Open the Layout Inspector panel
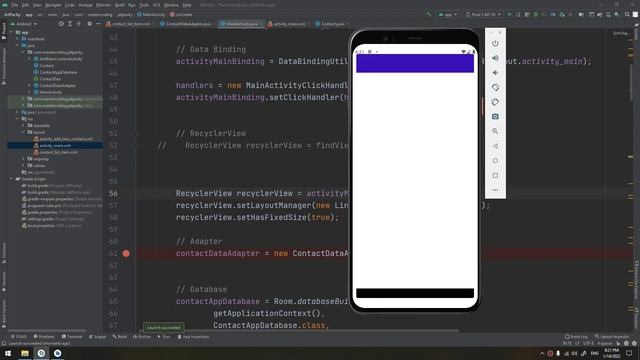 pos(612,337)
